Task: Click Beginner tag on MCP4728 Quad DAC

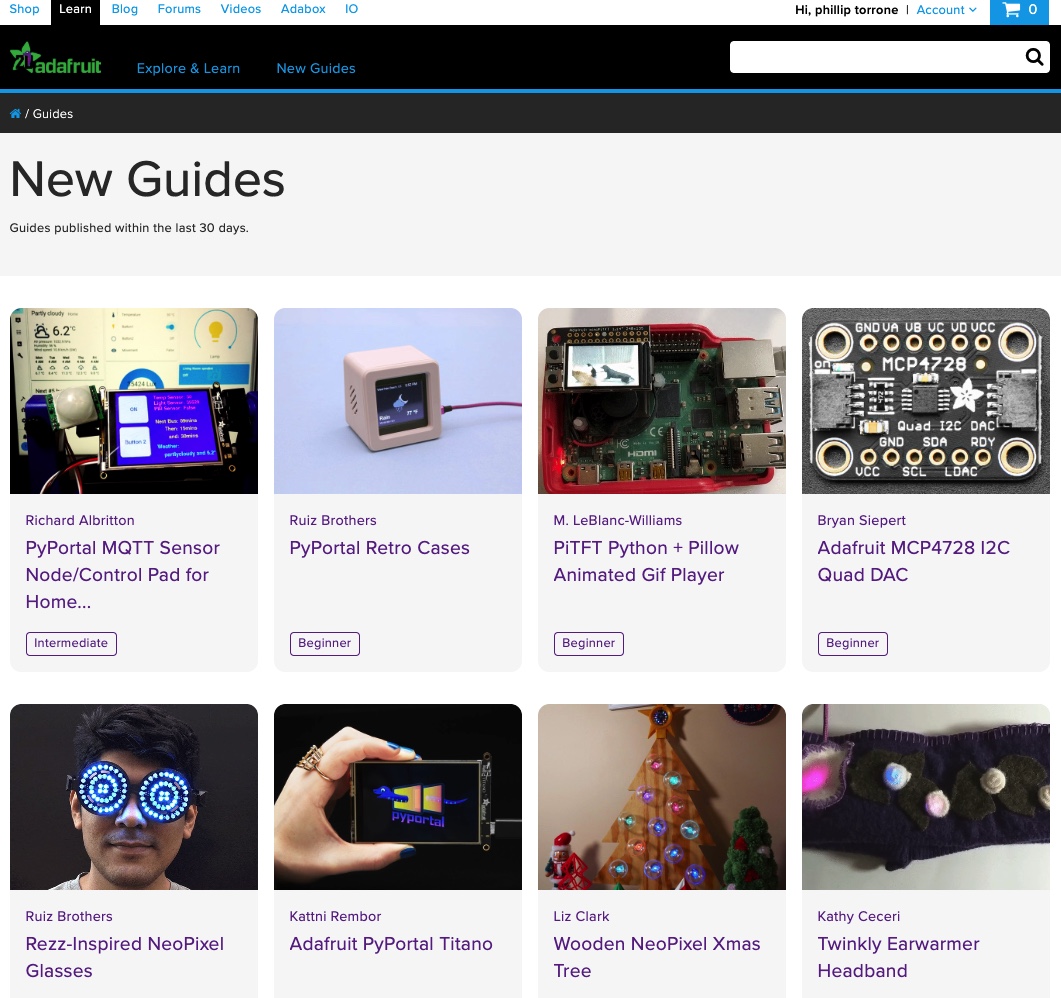Action: pos(853,643)
